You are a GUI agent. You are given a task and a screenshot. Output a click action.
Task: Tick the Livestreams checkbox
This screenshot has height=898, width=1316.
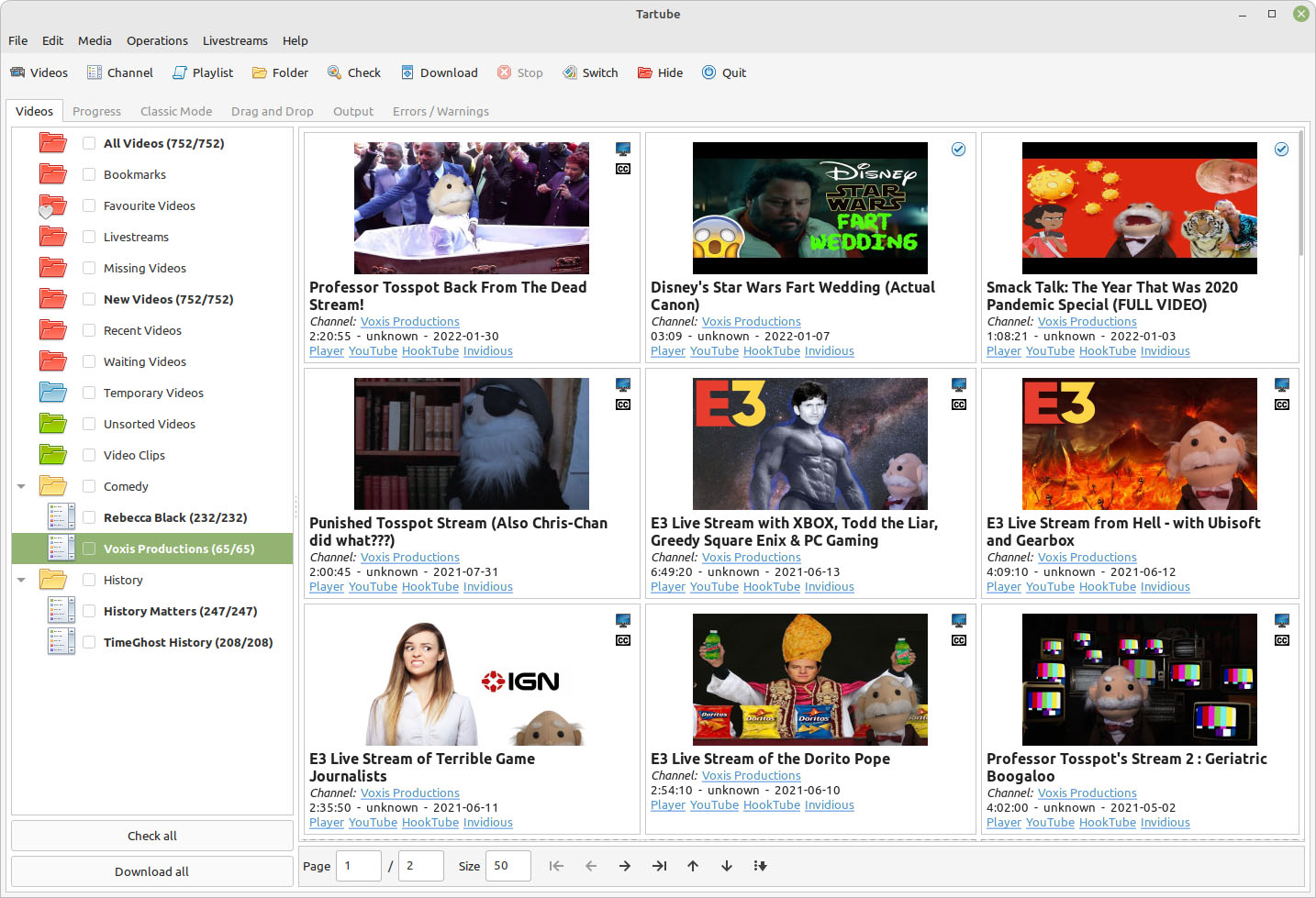click(x=89, y=237)
